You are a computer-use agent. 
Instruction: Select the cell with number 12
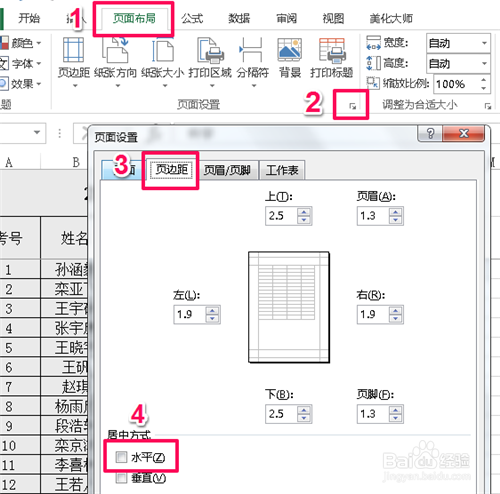click(x=20, y=484)
